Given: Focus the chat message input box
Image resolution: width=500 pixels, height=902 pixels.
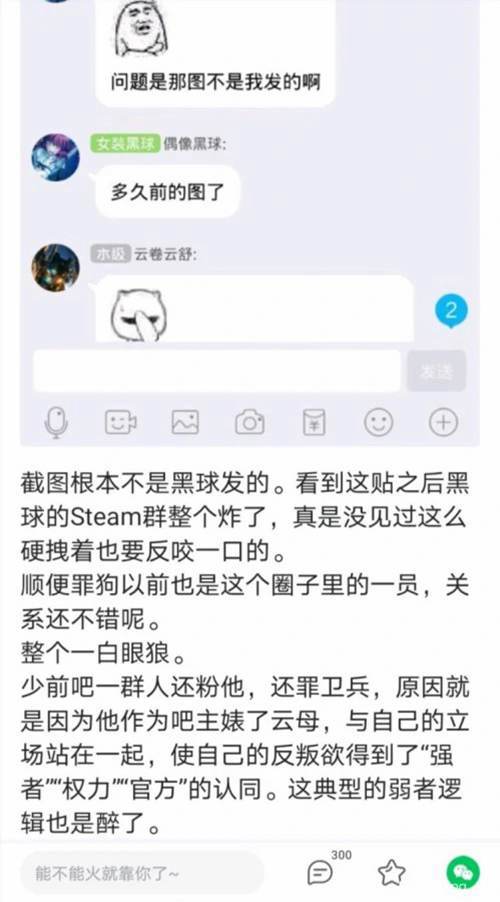Looking at the screenshot, I should tap(217, 371).
